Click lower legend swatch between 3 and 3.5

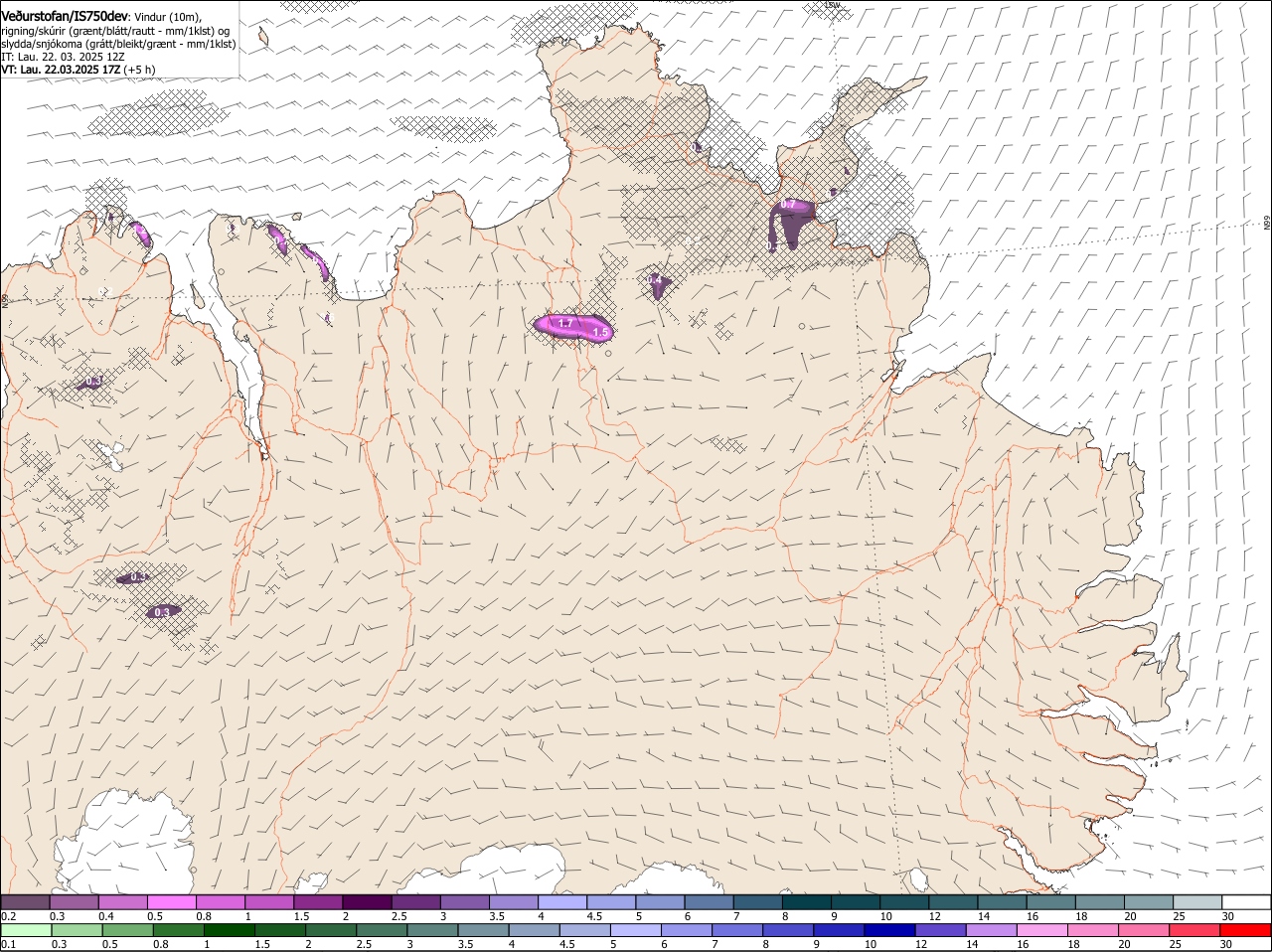click(432, 930)
